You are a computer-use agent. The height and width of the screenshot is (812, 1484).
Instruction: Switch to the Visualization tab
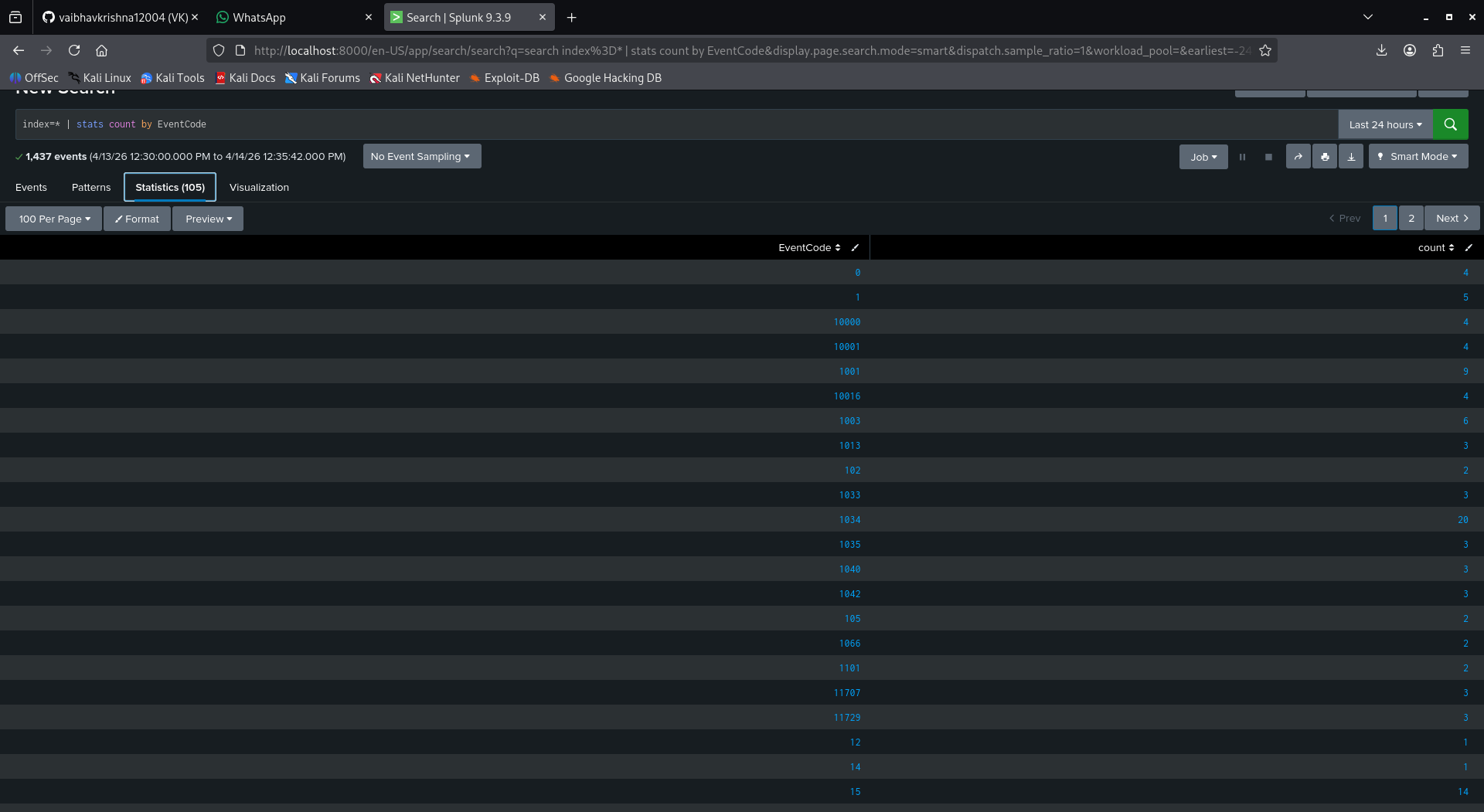pos(259,187)
